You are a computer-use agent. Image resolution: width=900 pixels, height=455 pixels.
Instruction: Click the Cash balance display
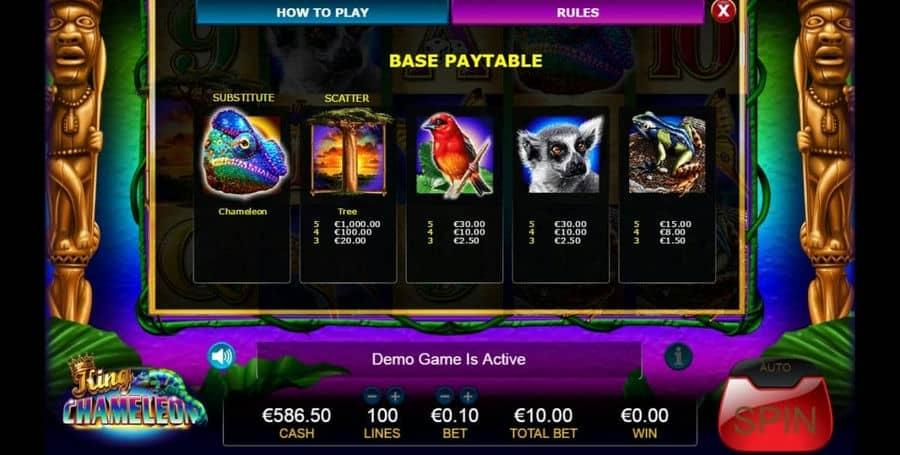click(296, 423)
